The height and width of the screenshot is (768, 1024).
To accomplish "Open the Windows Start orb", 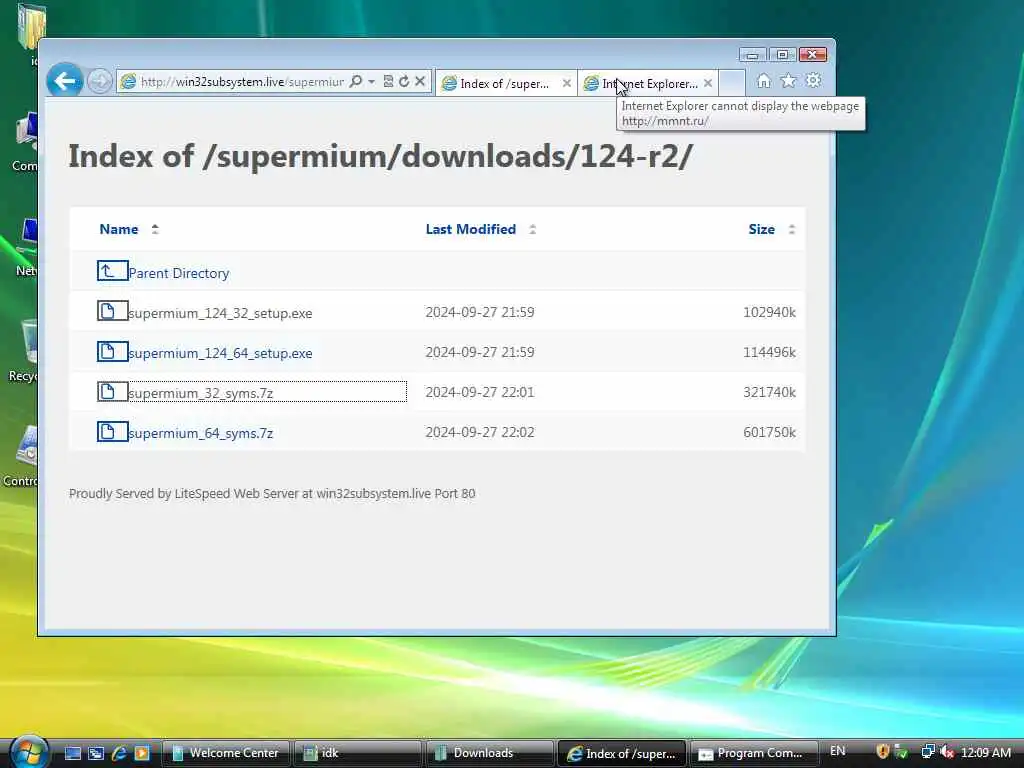I will (29, 752).
